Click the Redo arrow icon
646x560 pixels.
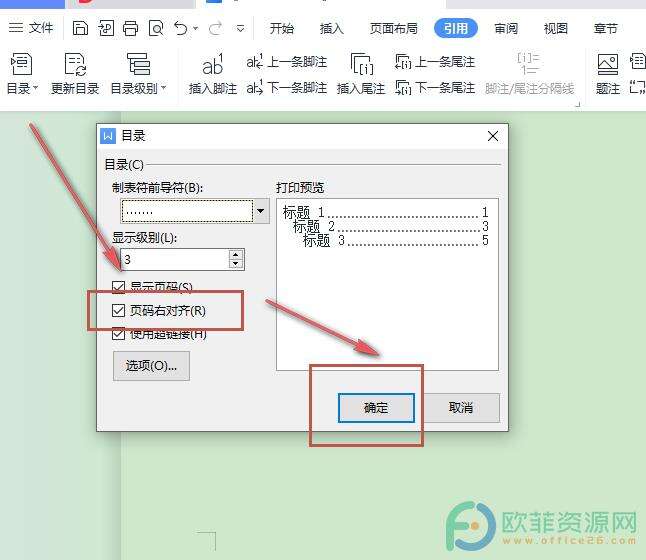tap(215, 28)
